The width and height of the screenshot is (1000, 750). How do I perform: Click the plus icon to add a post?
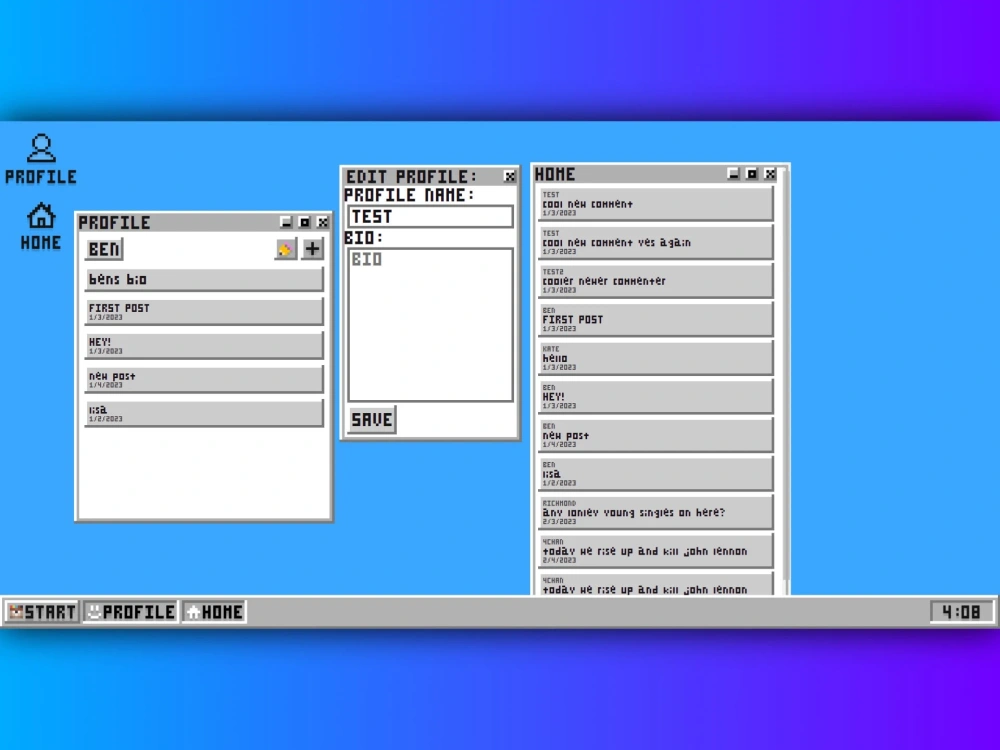click(312, 249)
